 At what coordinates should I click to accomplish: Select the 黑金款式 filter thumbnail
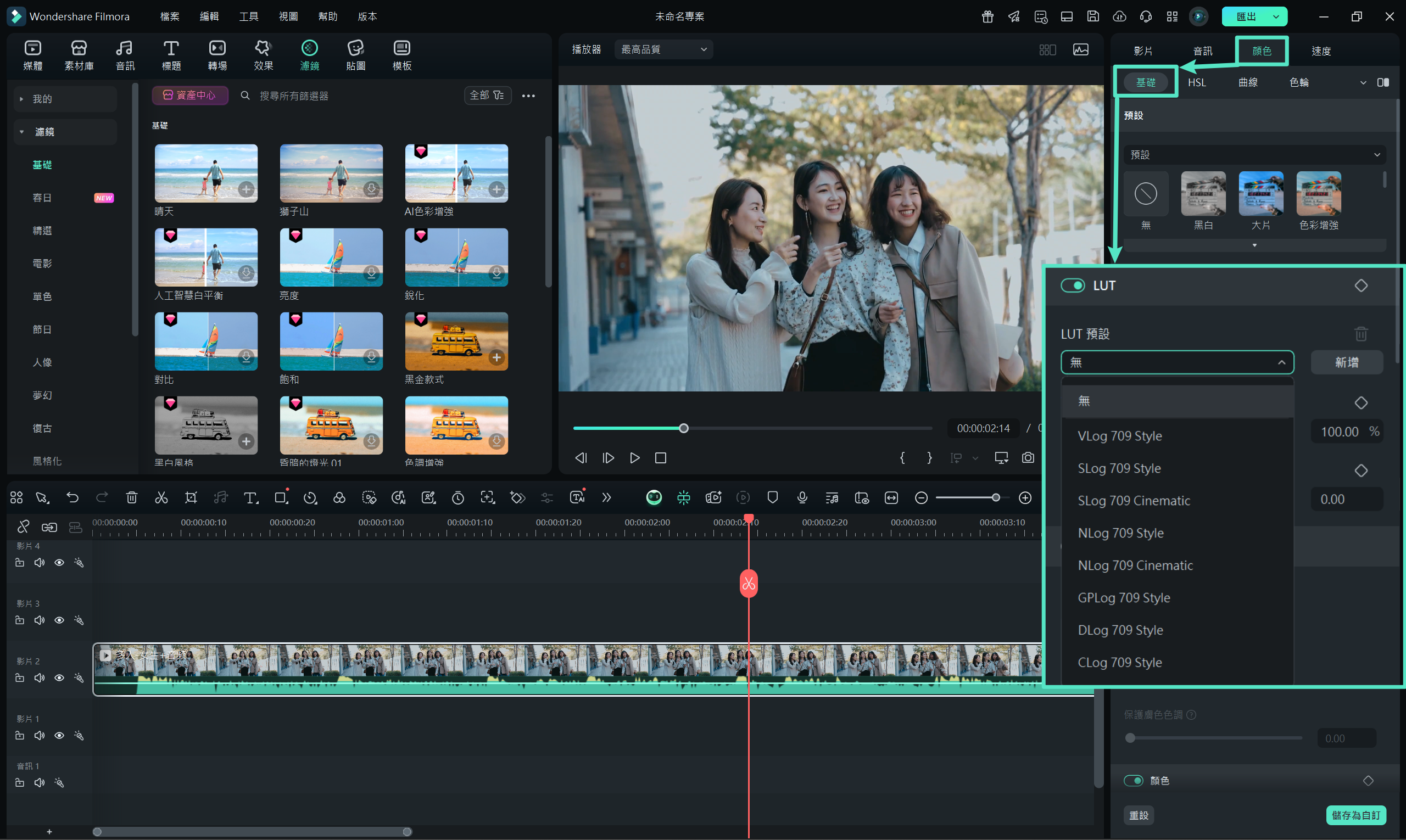456,341
